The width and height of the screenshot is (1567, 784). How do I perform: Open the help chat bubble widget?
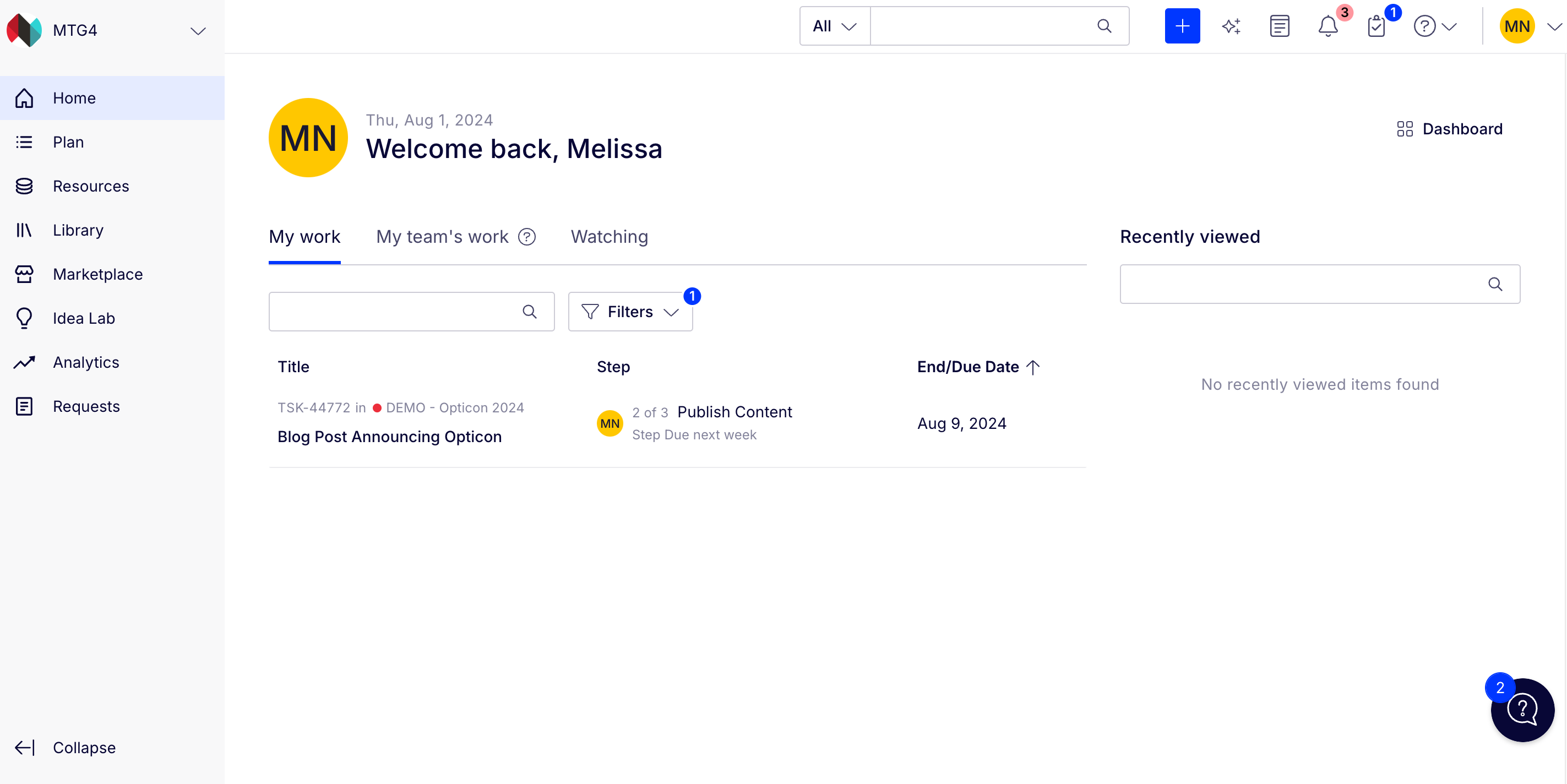1522,709
